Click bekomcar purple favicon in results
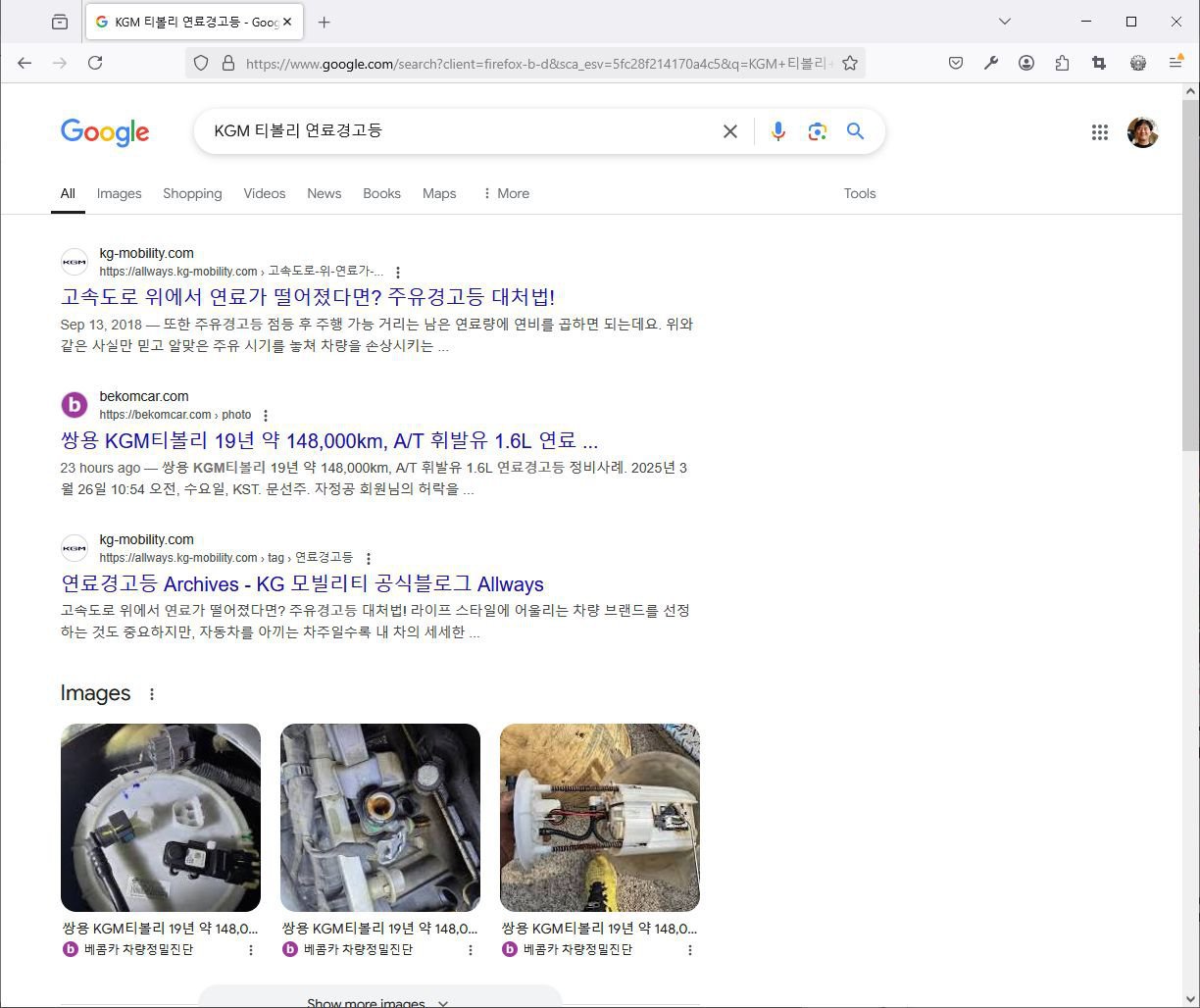 [x=75, y=405]
